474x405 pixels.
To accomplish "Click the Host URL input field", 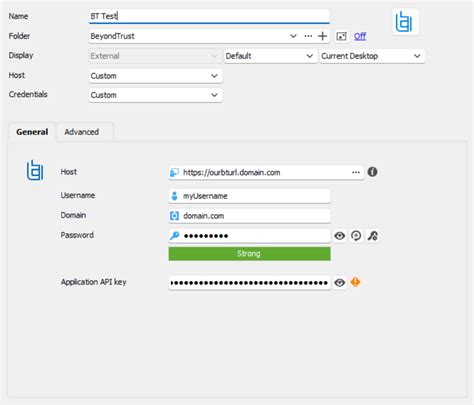I will [266, 172].
